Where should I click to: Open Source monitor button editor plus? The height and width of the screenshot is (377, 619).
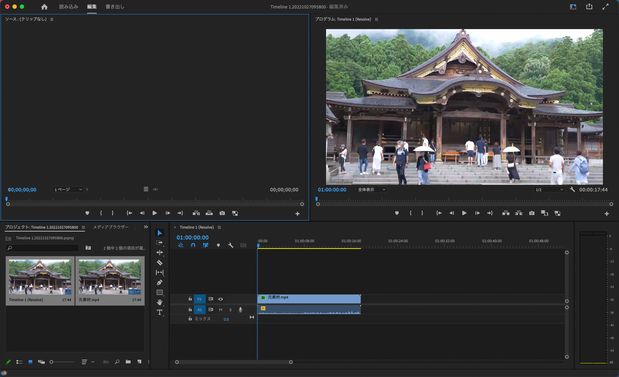pyautogui.click(x=297, y=214)
